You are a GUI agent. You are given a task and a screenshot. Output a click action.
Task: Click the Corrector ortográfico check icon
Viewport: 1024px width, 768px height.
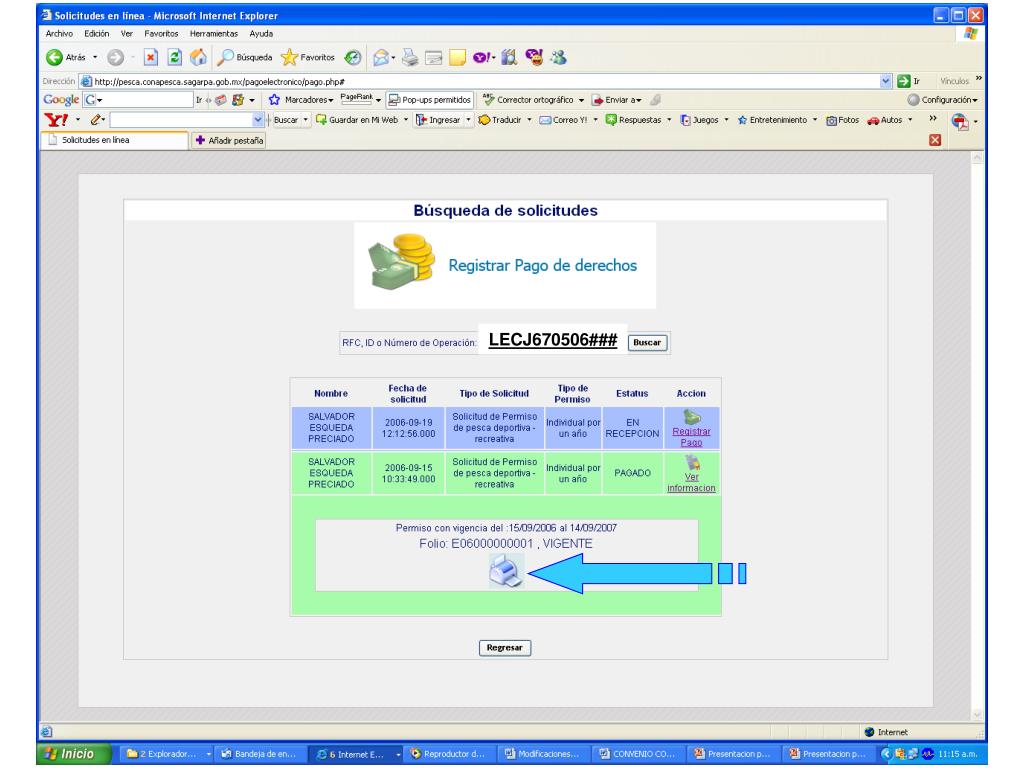[x=488, y=99]
